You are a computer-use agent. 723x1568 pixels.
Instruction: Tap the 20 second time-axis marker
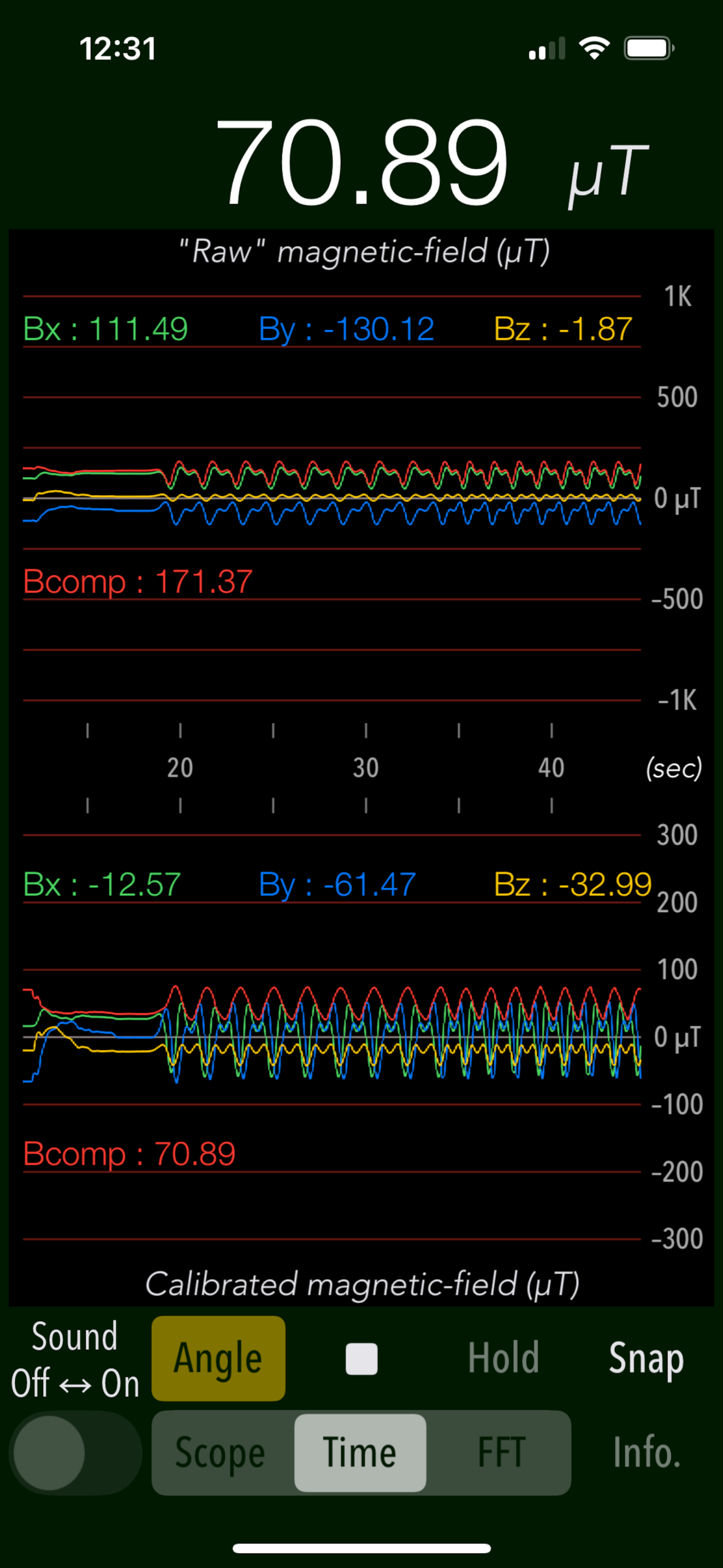180,768
